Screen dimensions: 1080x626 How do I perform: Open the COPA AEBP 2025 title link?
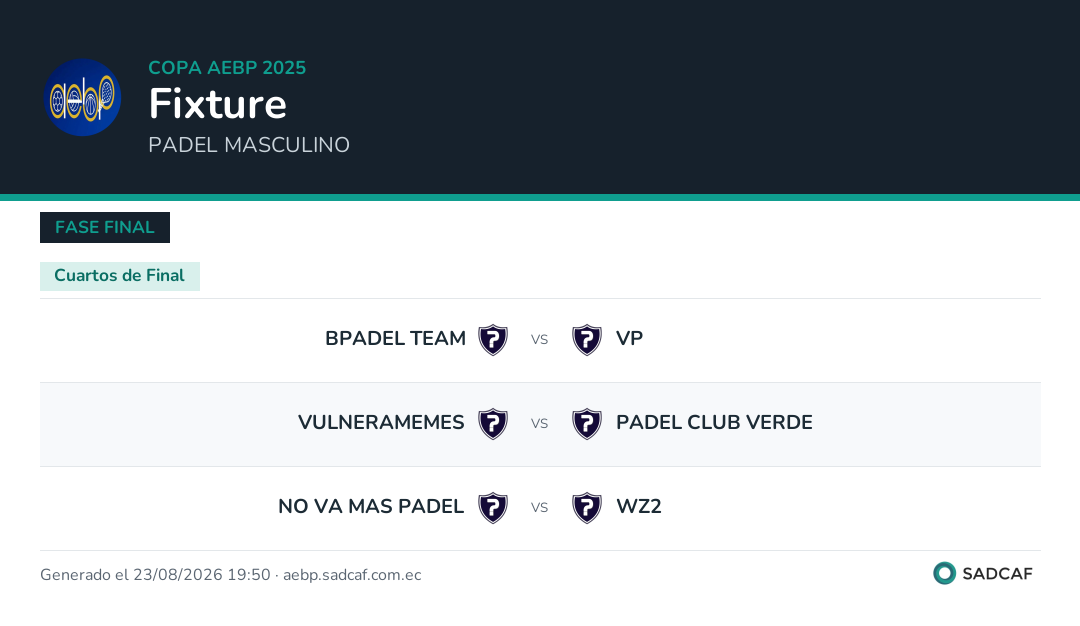click(227, 67)
